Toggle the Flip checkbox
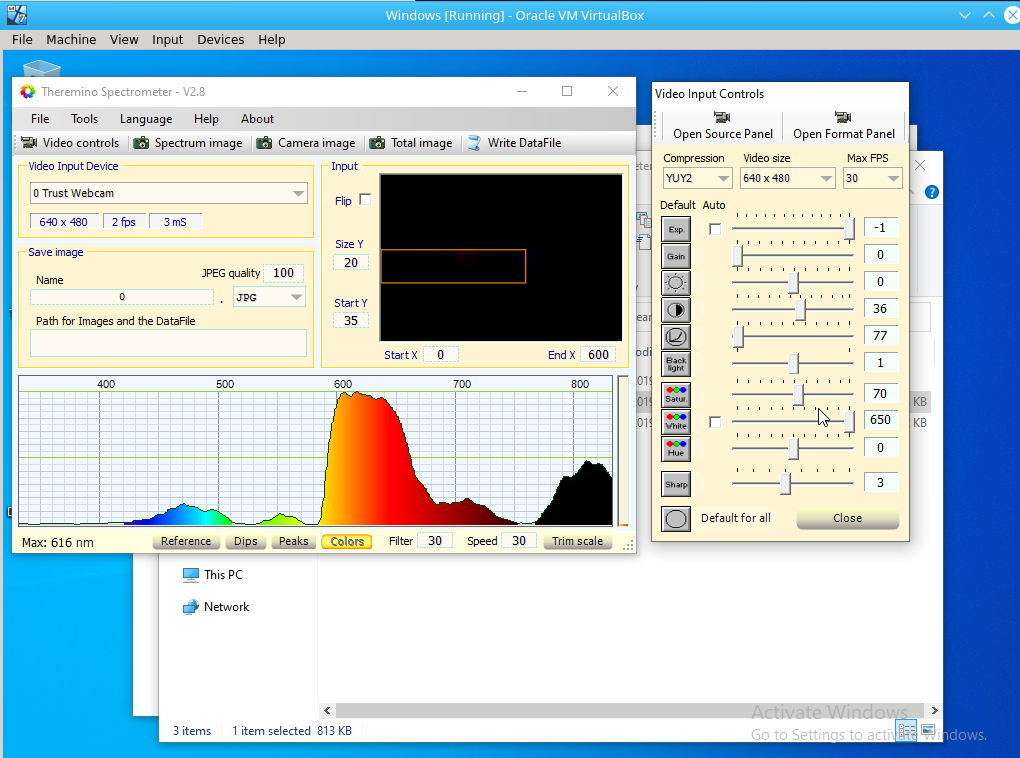 (365, 200)
